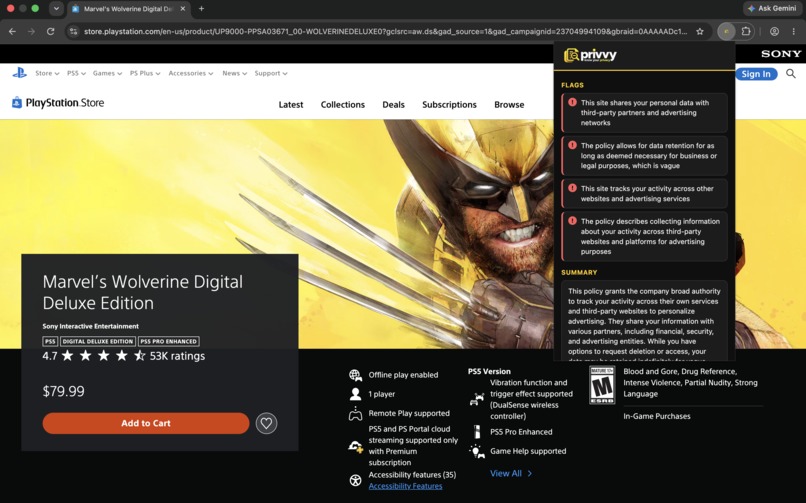This screenshot has height=503, width=806.
Task: Click the PlayStation logo icon
Action: [x=19, y=73]
